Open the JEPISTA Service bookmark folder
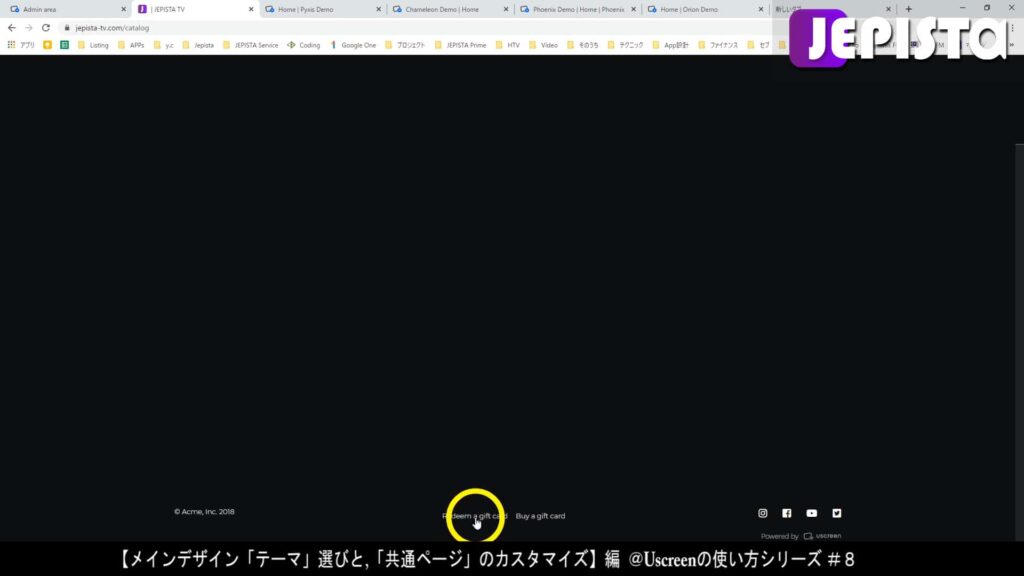1024x576 pixels. click(250, 45)
